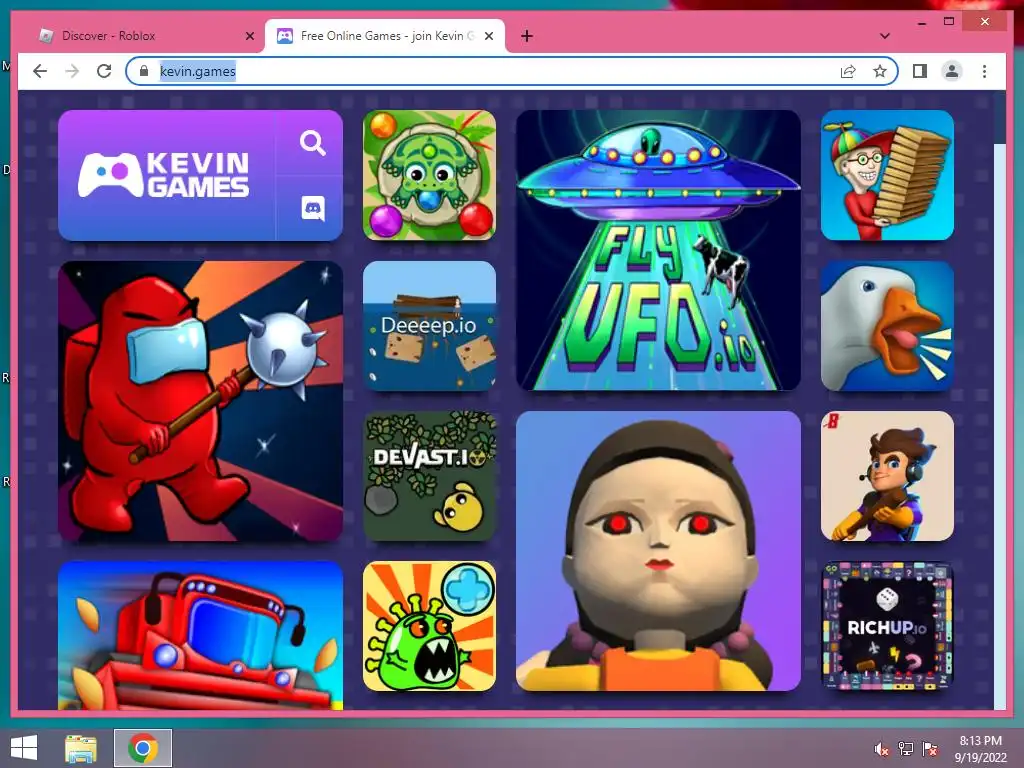Click the padlock site info icon
Screen dimensions: 1024x768
(144, 71)
